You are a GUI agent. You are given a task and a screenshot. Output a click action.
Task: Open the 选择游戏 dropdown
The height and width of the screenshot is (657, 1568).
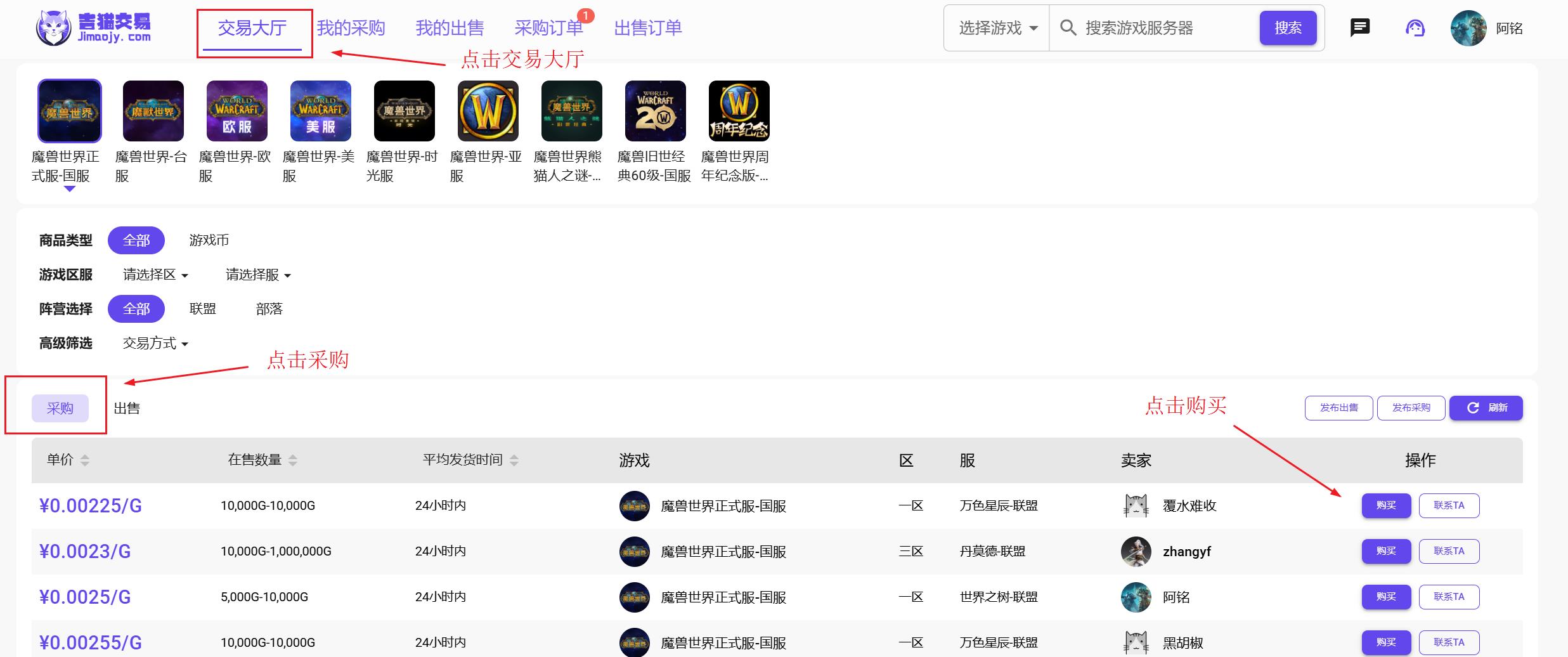pyautogui.click(x=997, y=28)
